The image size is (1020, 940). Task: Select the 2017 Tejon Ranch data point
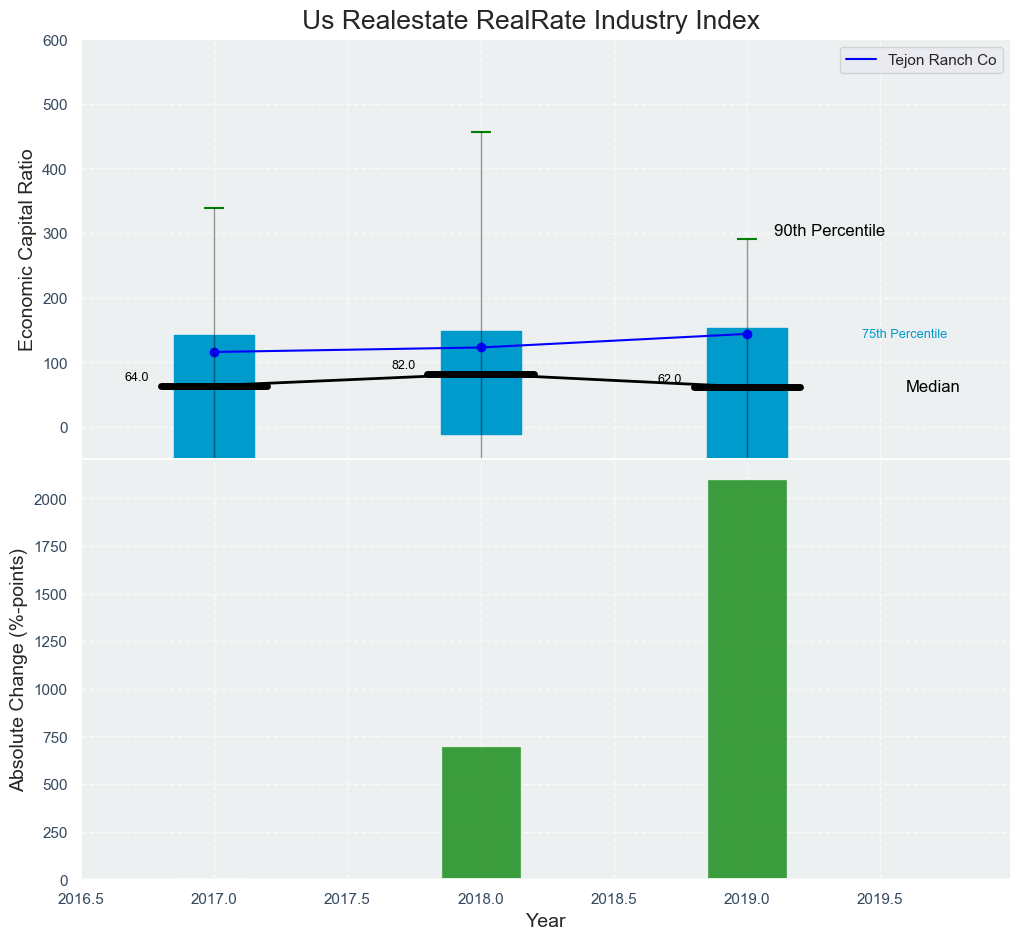click(x=214, y=352)
